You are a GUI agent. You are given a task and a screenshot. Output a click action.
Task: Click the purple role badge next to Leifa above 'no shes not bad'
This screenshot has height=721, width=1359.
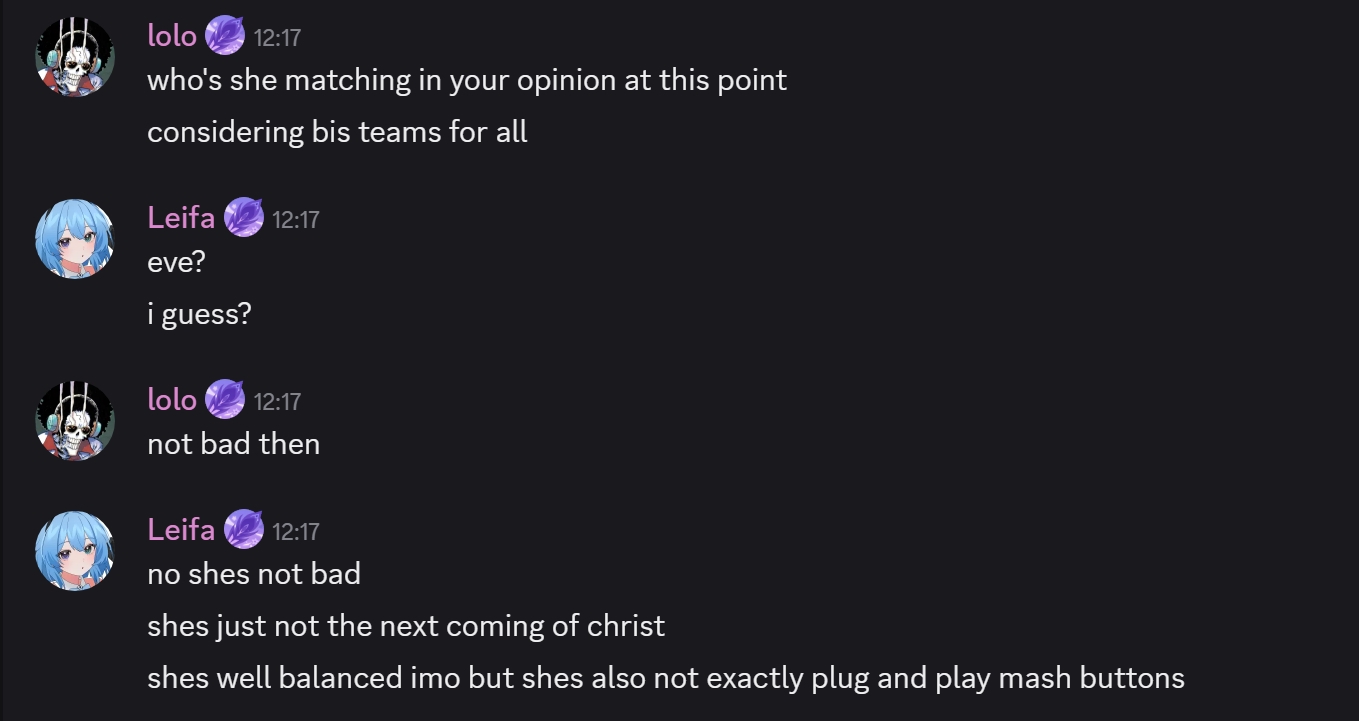244,529
